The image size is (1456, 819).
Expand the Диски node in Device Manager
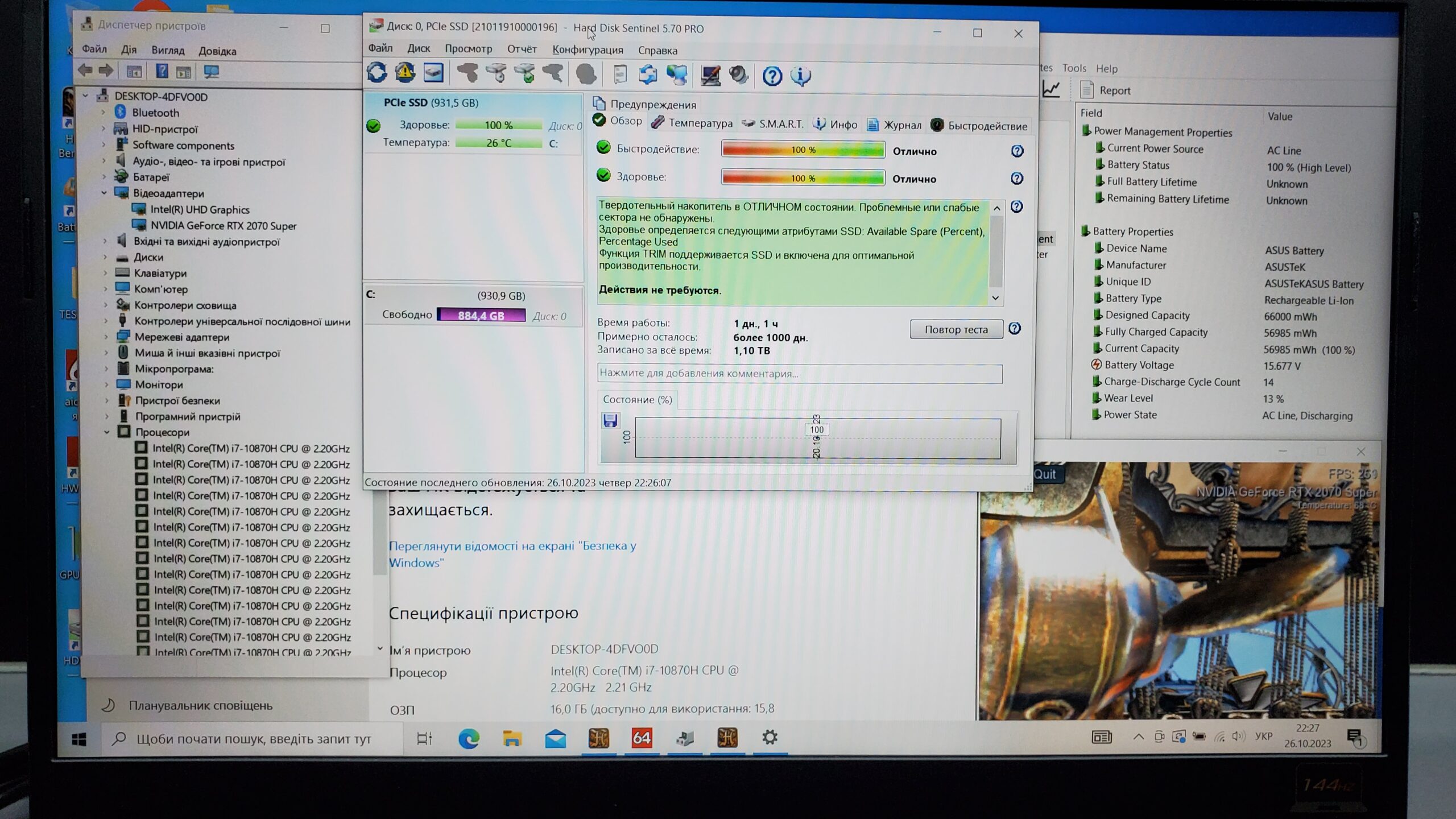click(105, 257)
